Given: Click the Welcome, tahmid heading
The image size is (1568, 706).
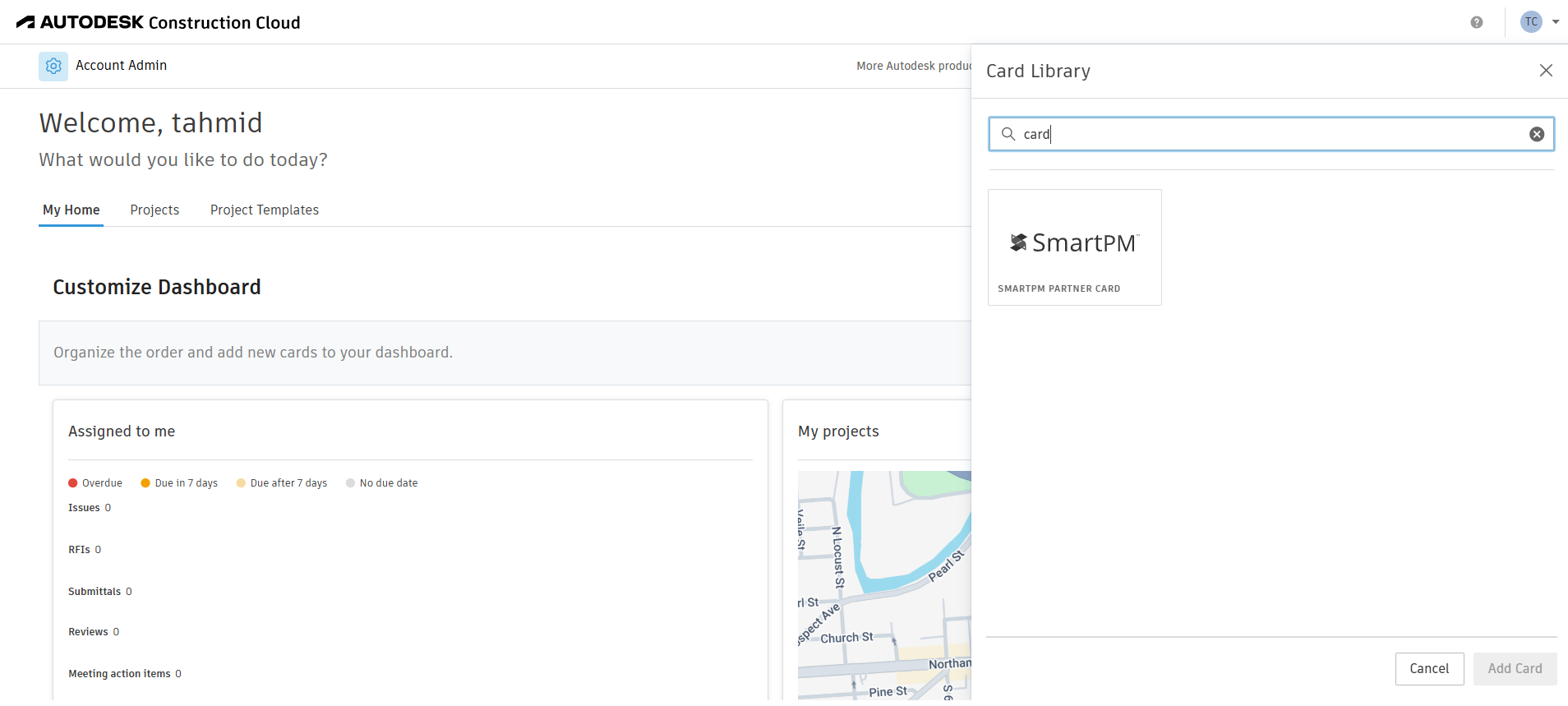Looking at the screenshot, I should pyautogui.click(x=151, y=123).
